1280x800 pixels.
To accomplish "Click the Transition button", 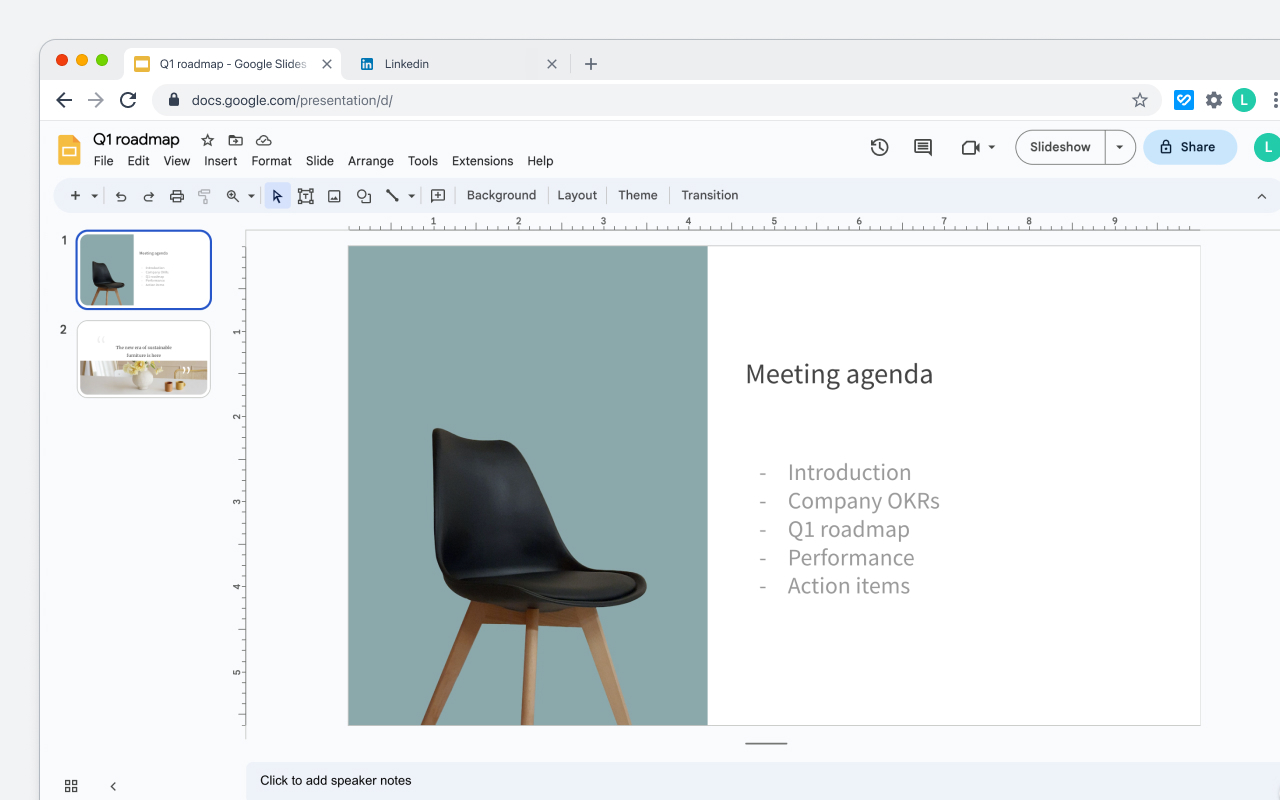I will [710, 196].
